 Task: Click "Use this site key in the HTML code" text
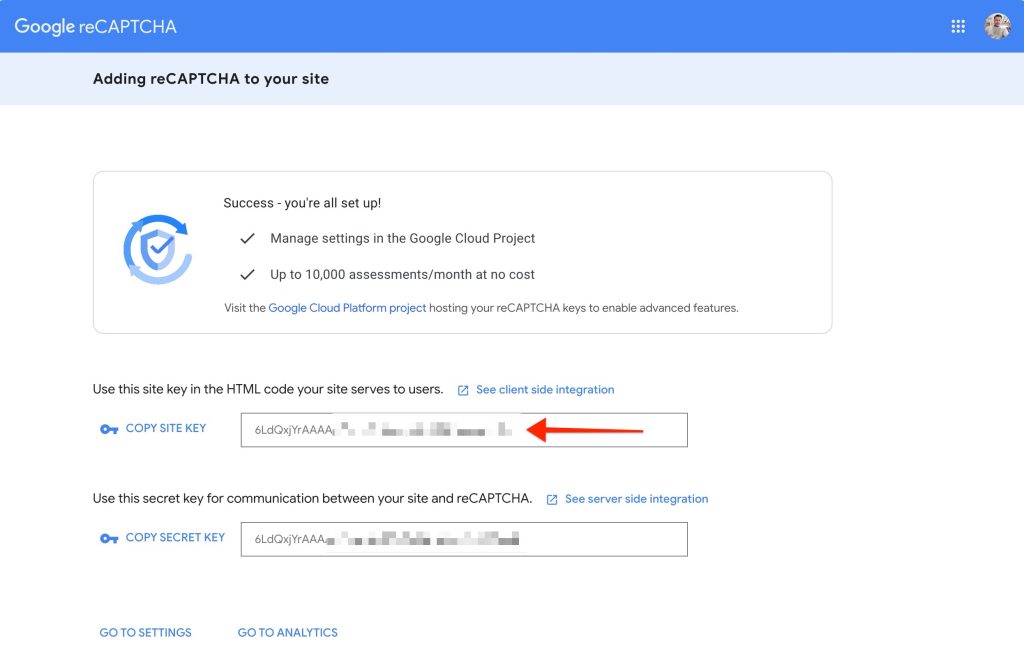click(x=268, y=389)
